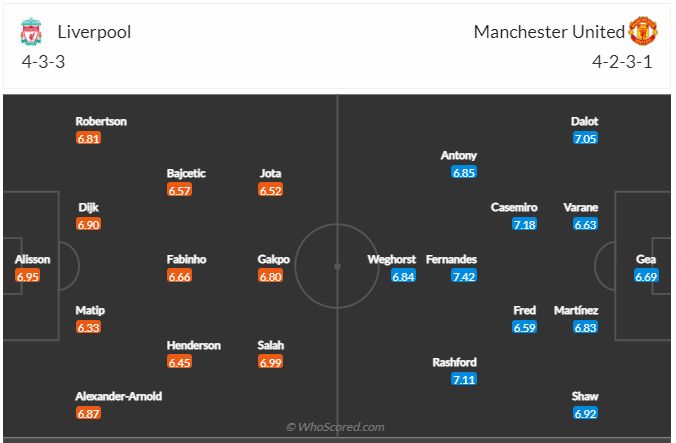This screenshot has height=443, width=676.
Task: Click Shaw's 6.92 rating badge
Action: (x=585, y=412)
